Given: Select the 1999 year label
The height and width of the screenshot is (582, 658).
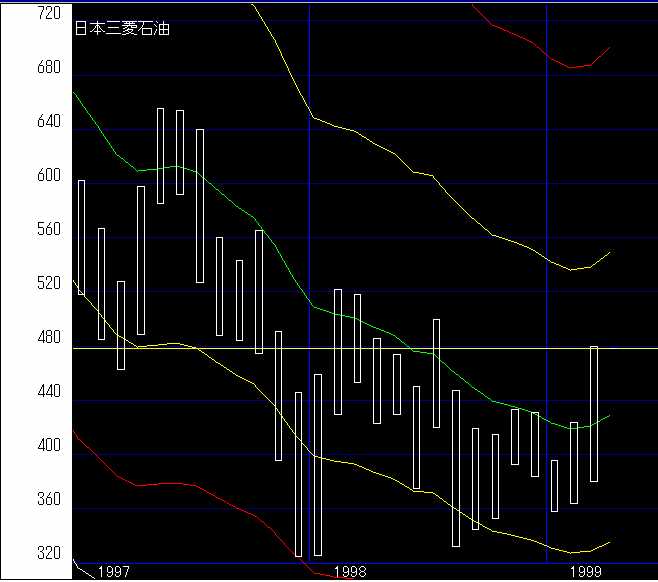Looking at the screenshot, I should (585, 571).
